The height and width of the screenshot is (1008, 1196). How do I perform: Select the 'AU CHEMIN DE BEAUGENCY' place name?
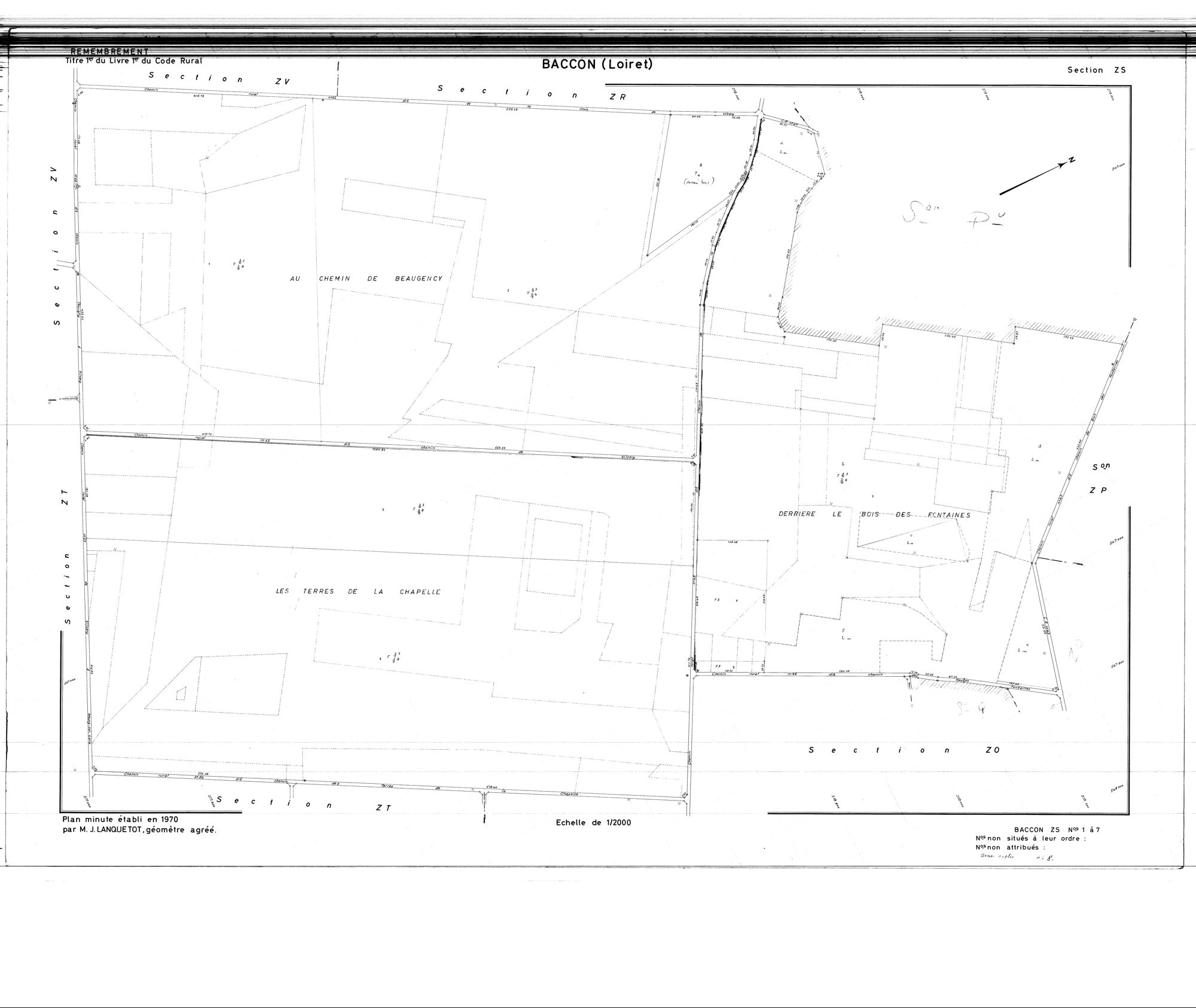[x=366, y=279]
